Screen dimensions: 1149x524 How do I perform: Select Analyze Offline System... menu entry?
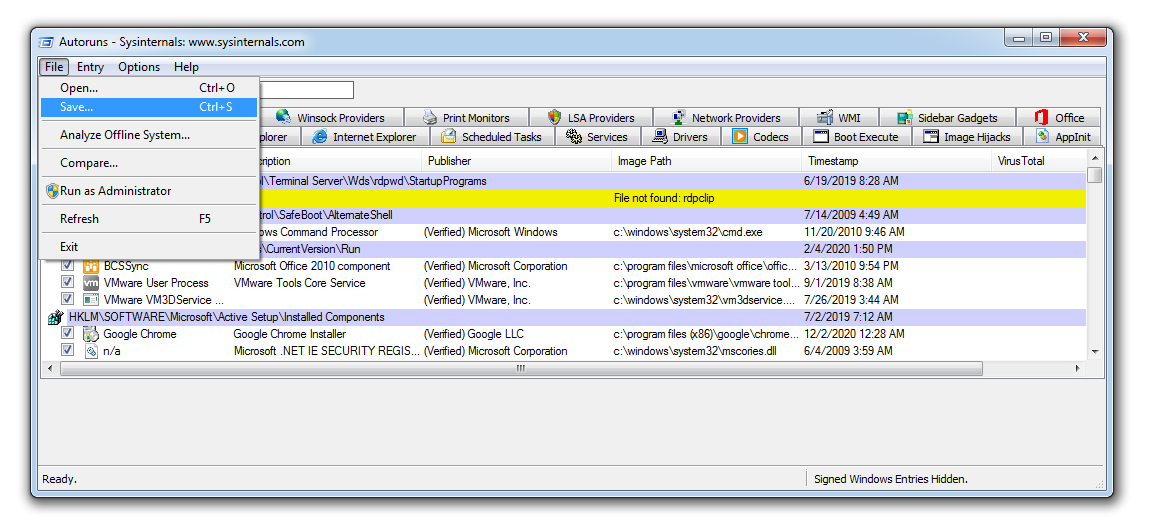149,135
